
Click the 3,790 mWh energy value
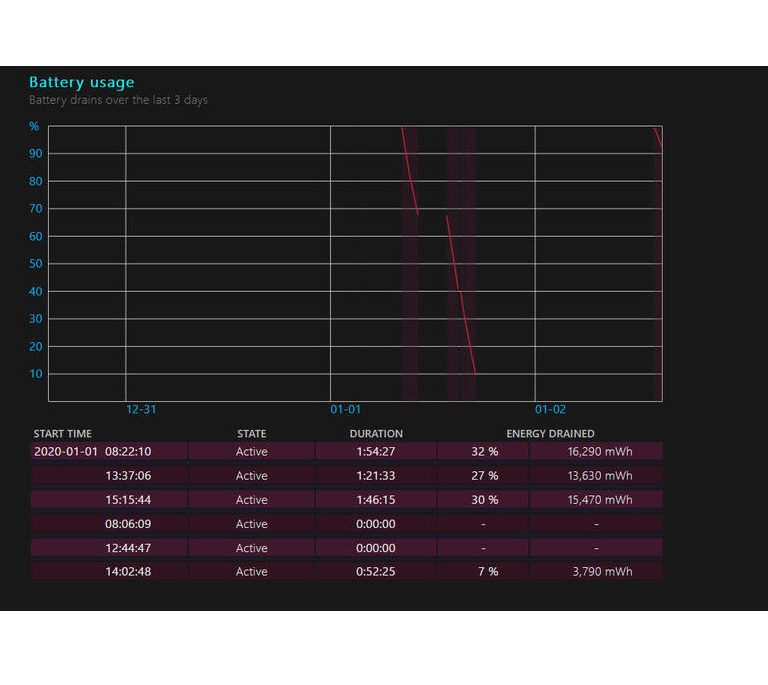pyautogui.click(x=602, y=571)
